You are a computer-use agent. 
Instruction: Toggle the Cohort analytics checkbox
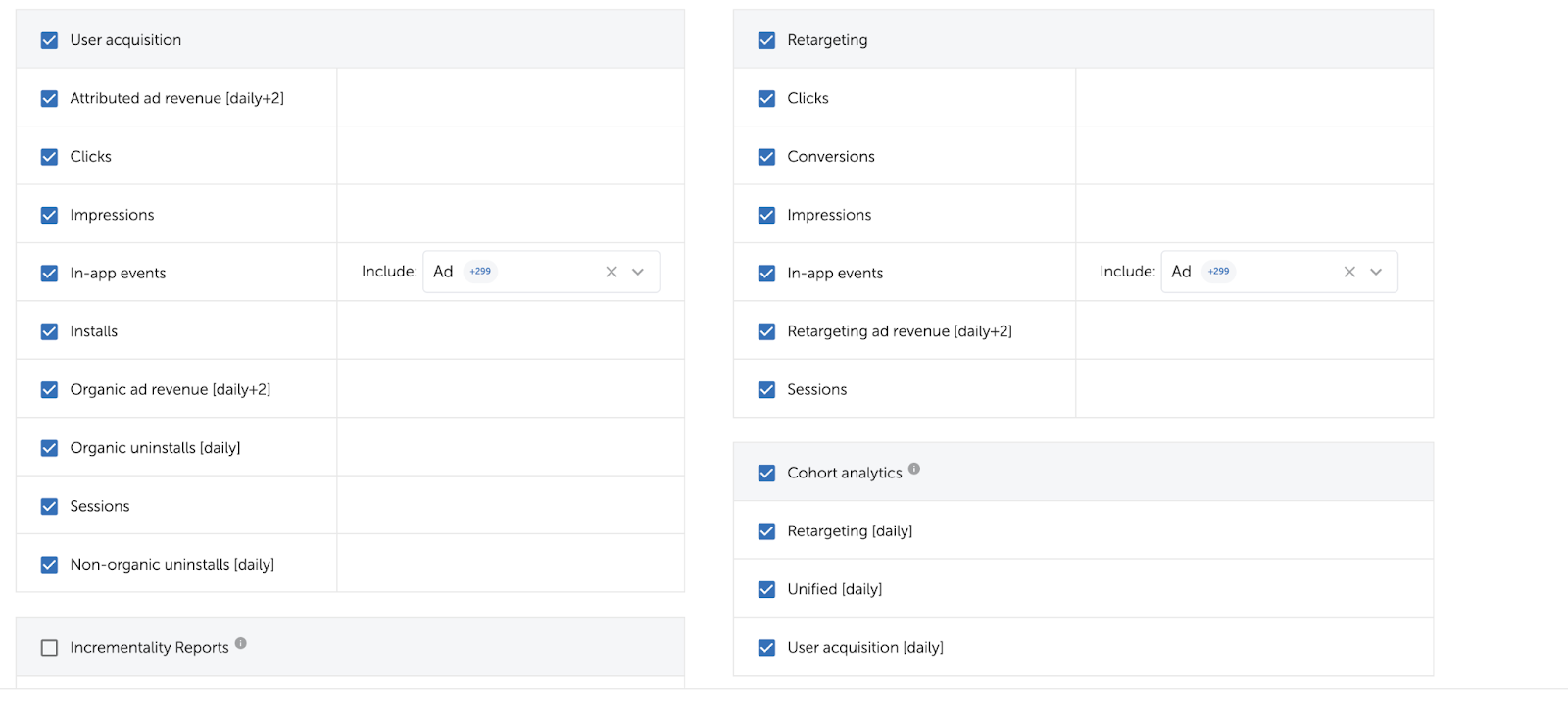click(766, 474)
